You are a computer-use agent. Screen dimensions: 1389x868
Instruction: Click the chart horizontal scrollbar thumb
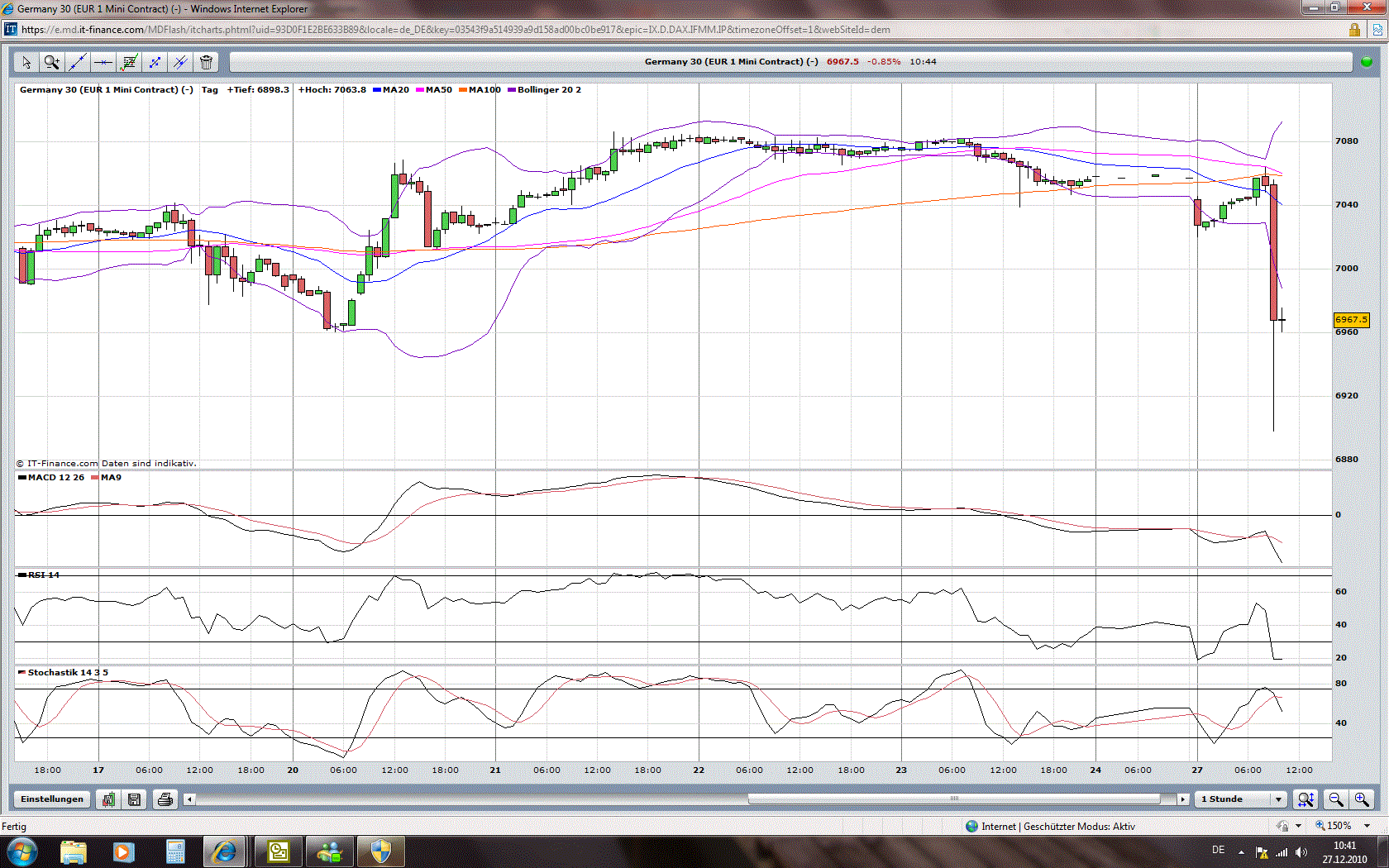954,799
